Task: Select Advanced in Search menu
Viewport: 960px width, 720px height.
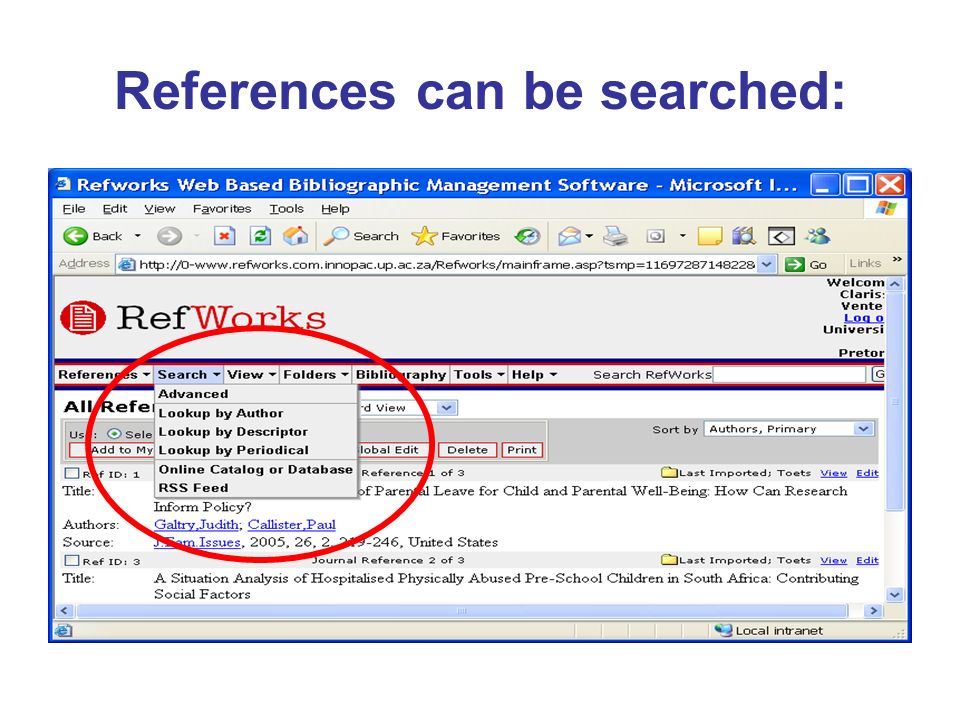Action: [x=255, y=394]
